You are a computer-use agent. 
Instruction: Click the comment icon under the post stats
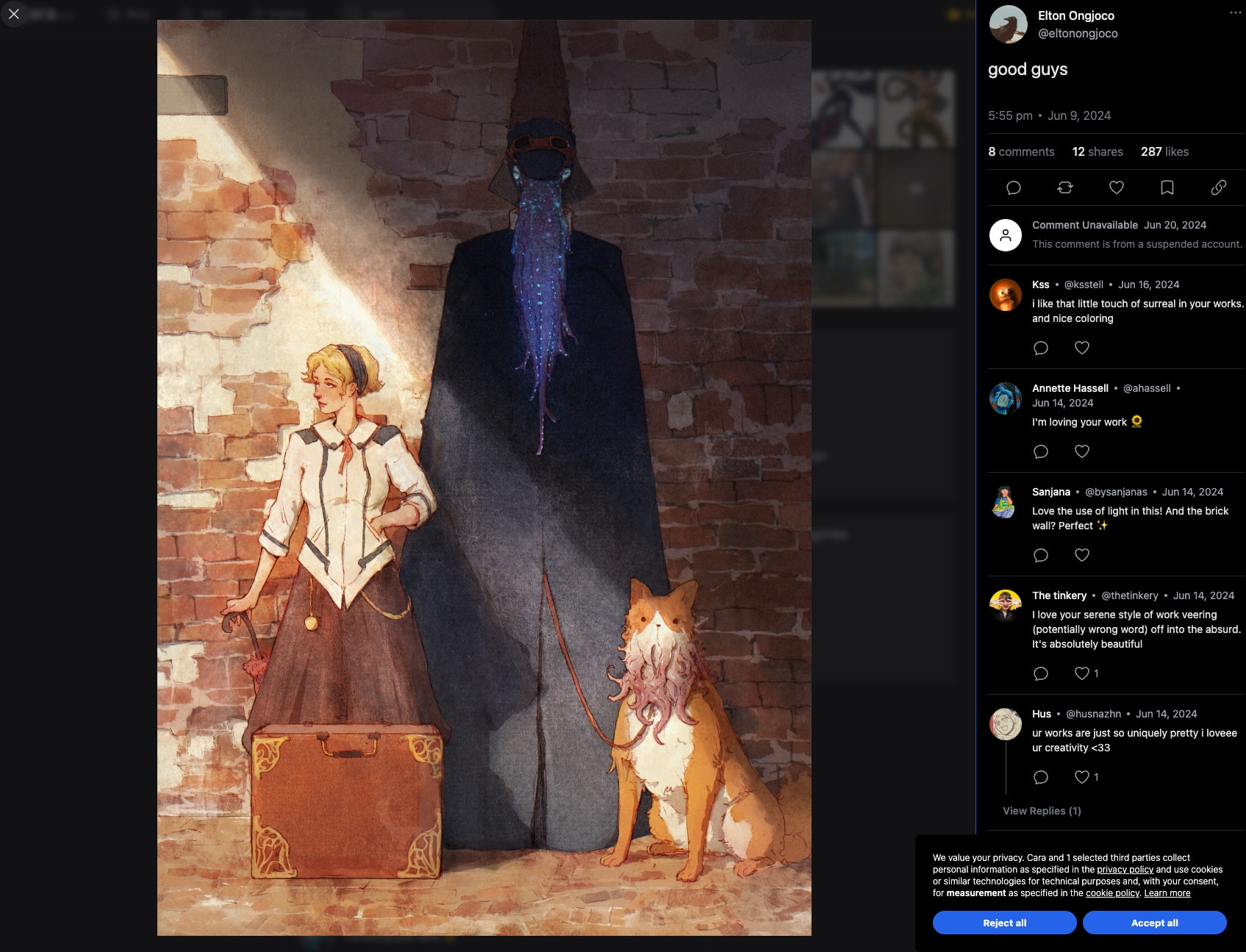(1014, 187)
